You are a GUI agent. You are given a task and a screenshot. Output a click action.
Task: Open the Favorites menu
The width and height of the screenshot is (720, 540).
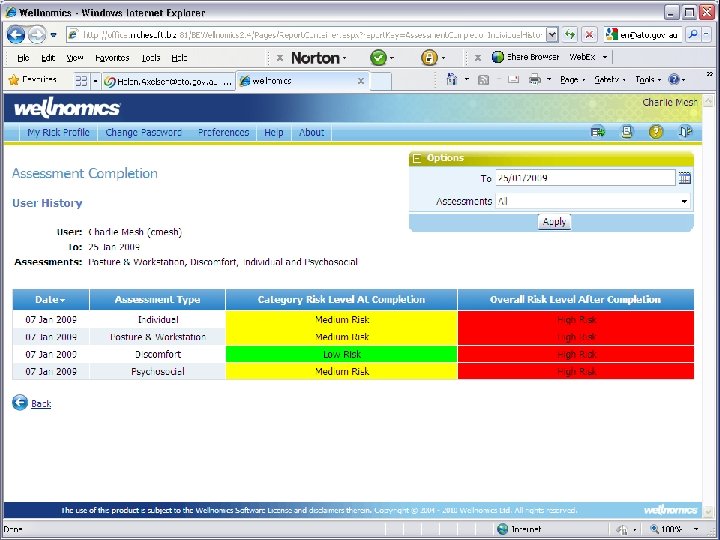[112, 58]
